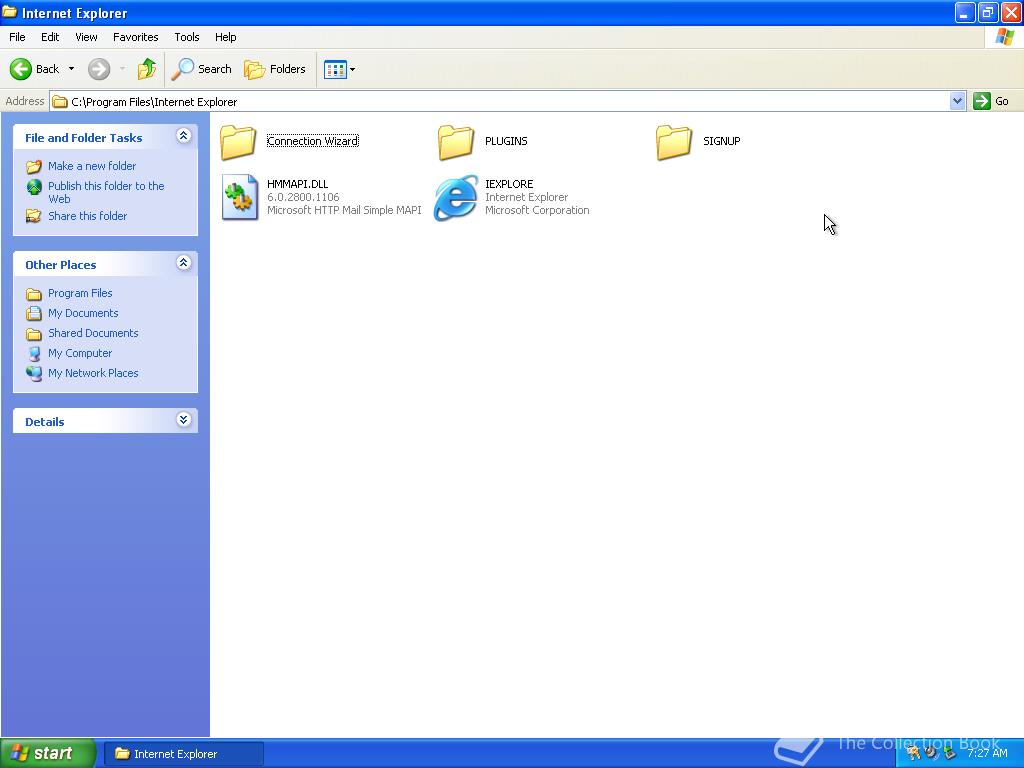Click the Other Places header title
Screen dimensions: 1024x768
coord(61,265)
